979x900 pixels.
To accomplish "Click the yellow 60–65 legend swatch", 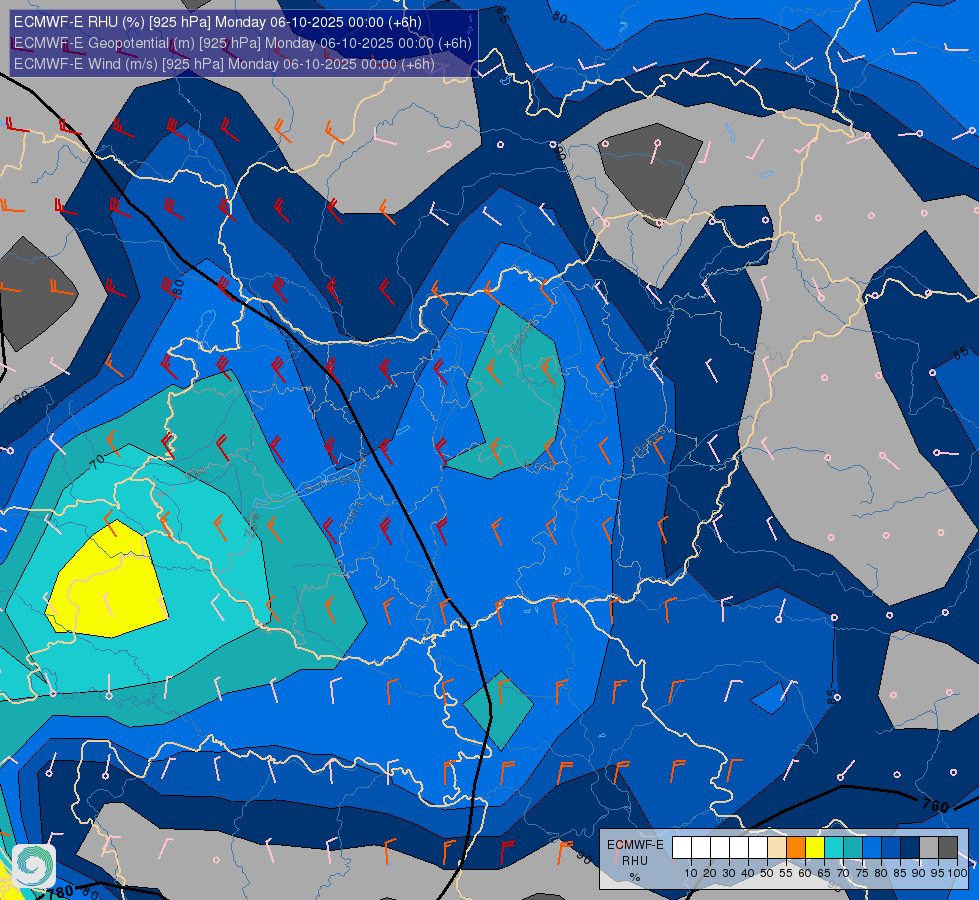I will tap(815, 848).
